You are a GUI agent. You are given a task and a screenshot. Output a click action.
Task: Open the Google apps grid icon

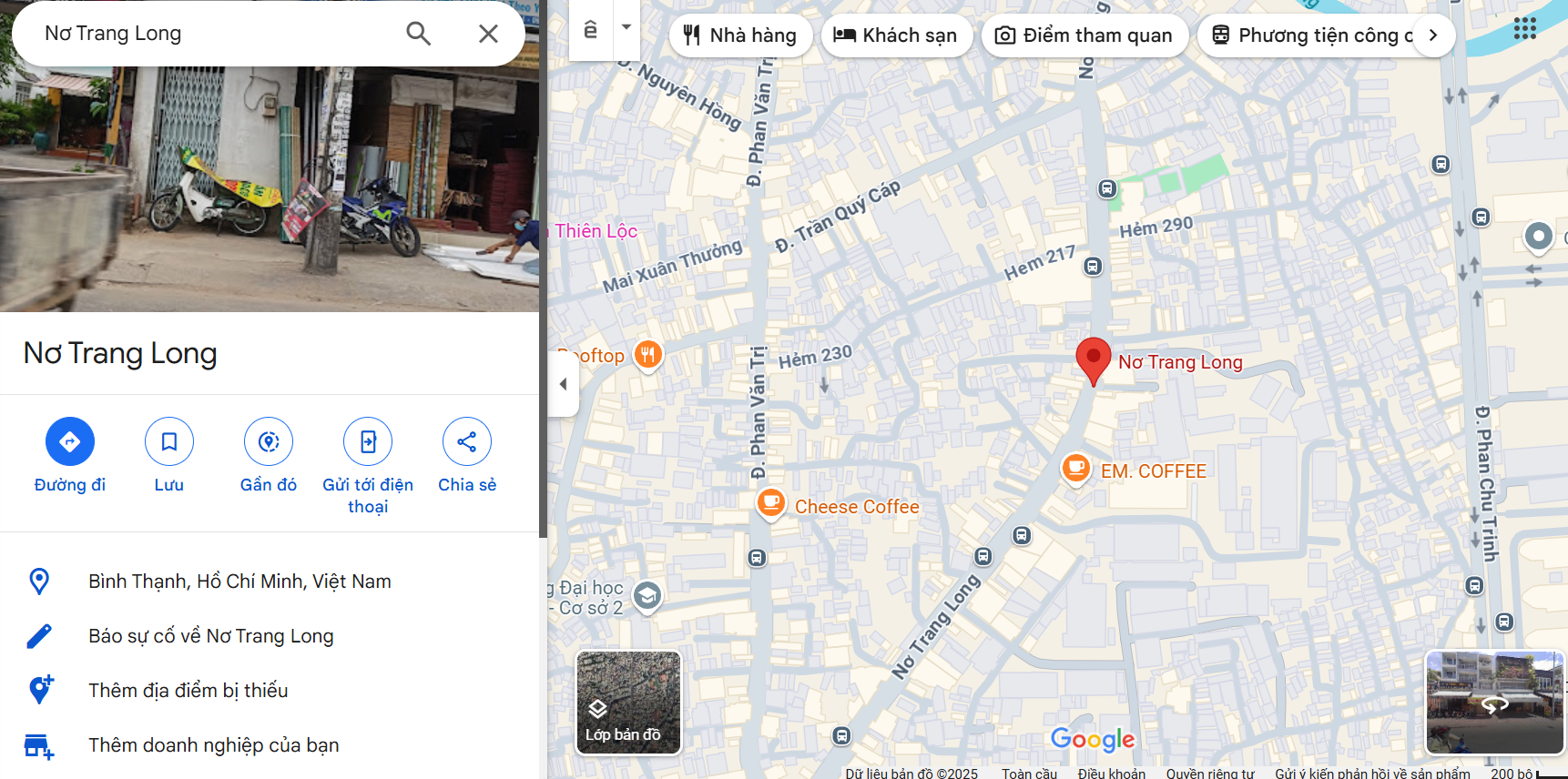[1525, 28]
